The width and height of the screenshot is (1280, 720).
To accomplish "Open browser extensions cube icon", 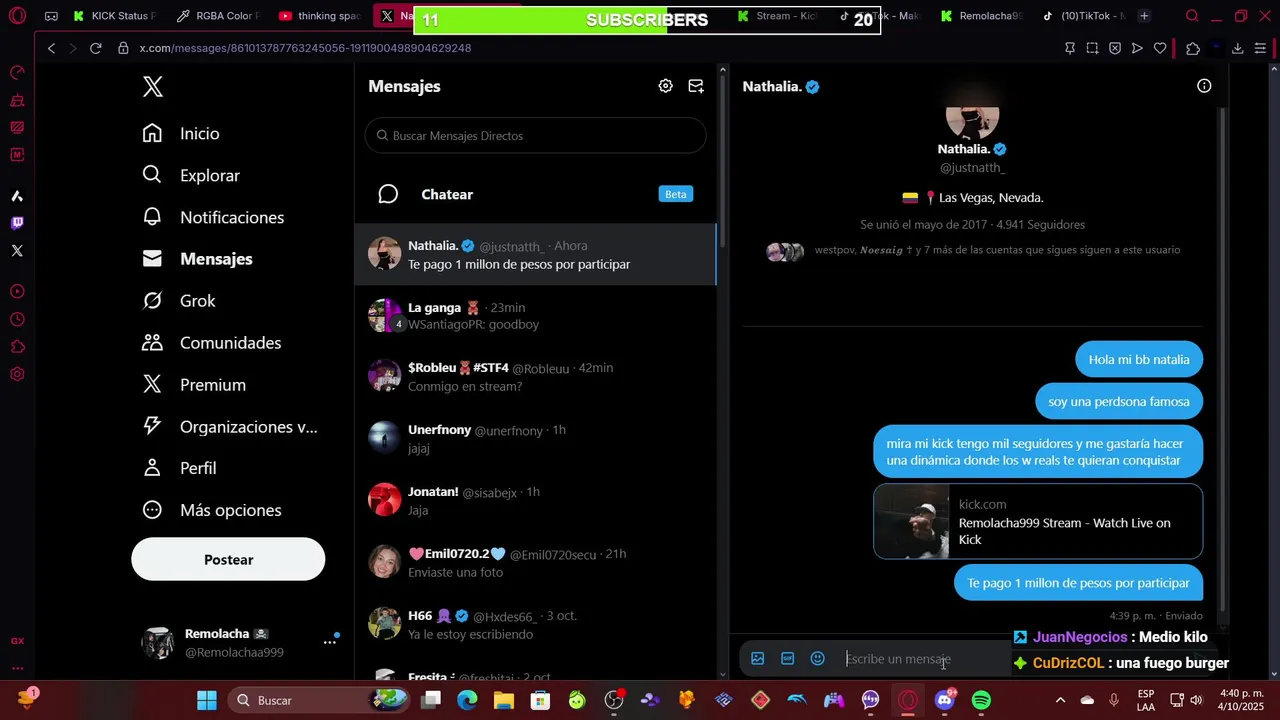I will pos(1193,48).
